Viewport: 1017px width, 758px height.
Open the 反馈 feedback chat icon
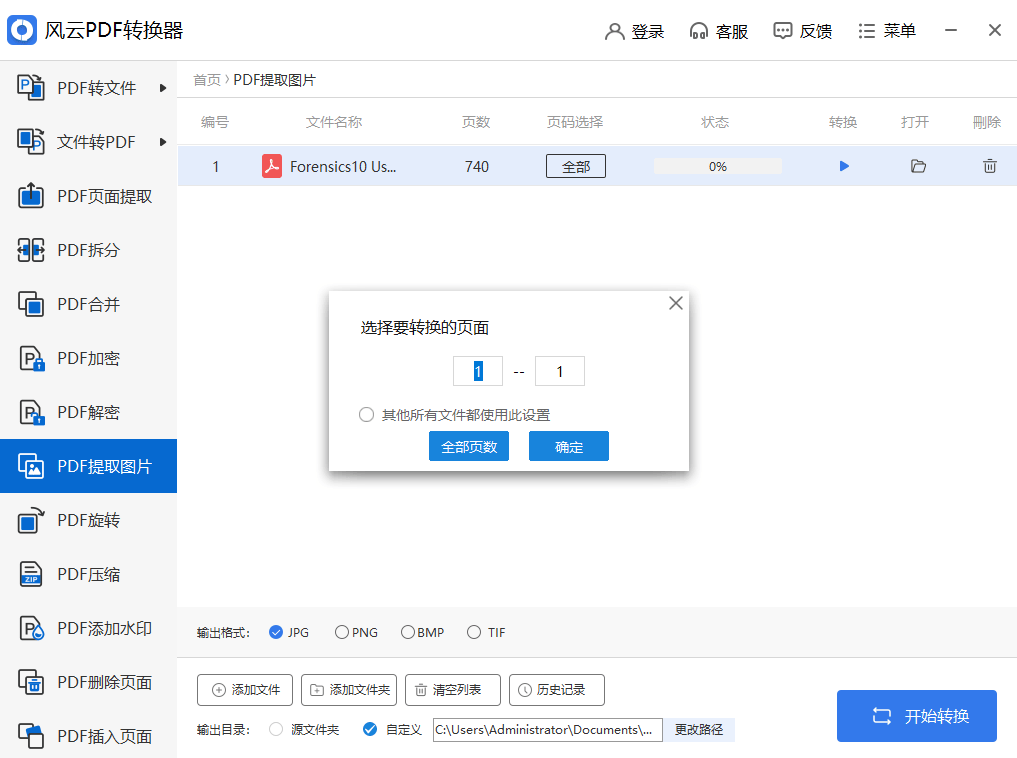click(782, 31)
